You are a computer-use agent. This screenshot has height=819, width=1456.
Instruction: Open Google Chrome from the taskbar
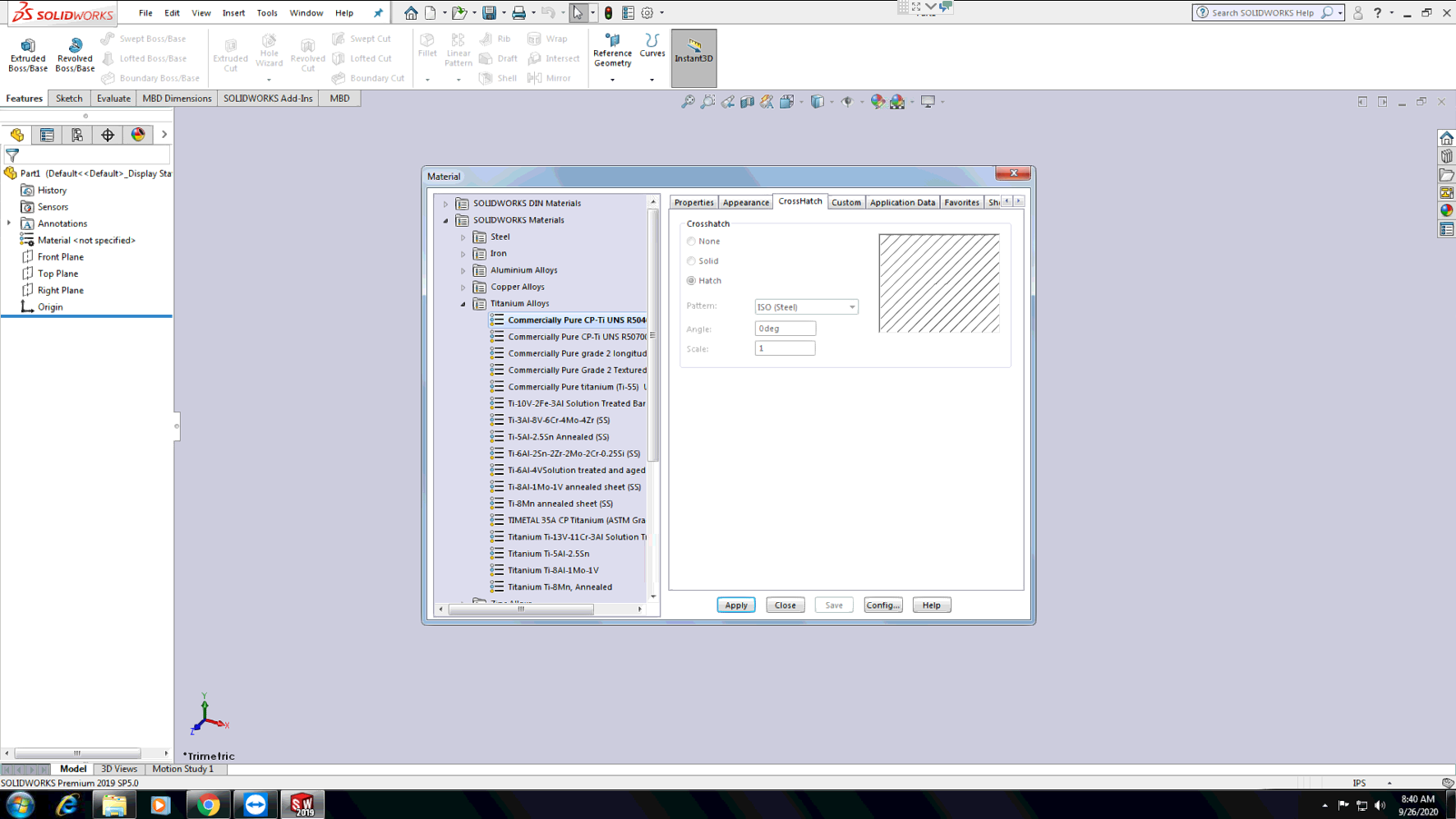click(x=208, y=805)
